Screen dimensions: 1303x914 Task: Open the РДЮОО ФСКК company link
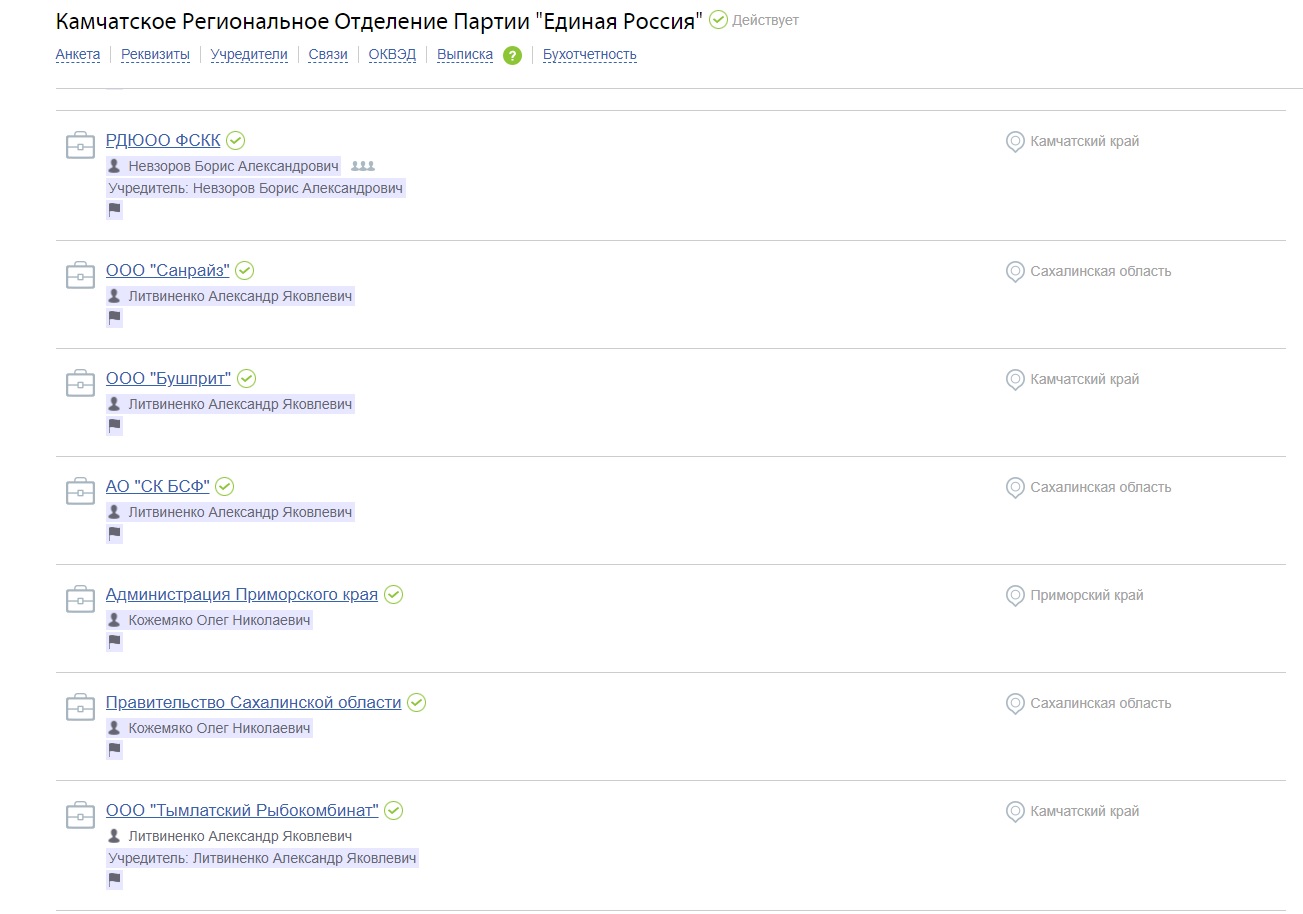click(163, 140)
